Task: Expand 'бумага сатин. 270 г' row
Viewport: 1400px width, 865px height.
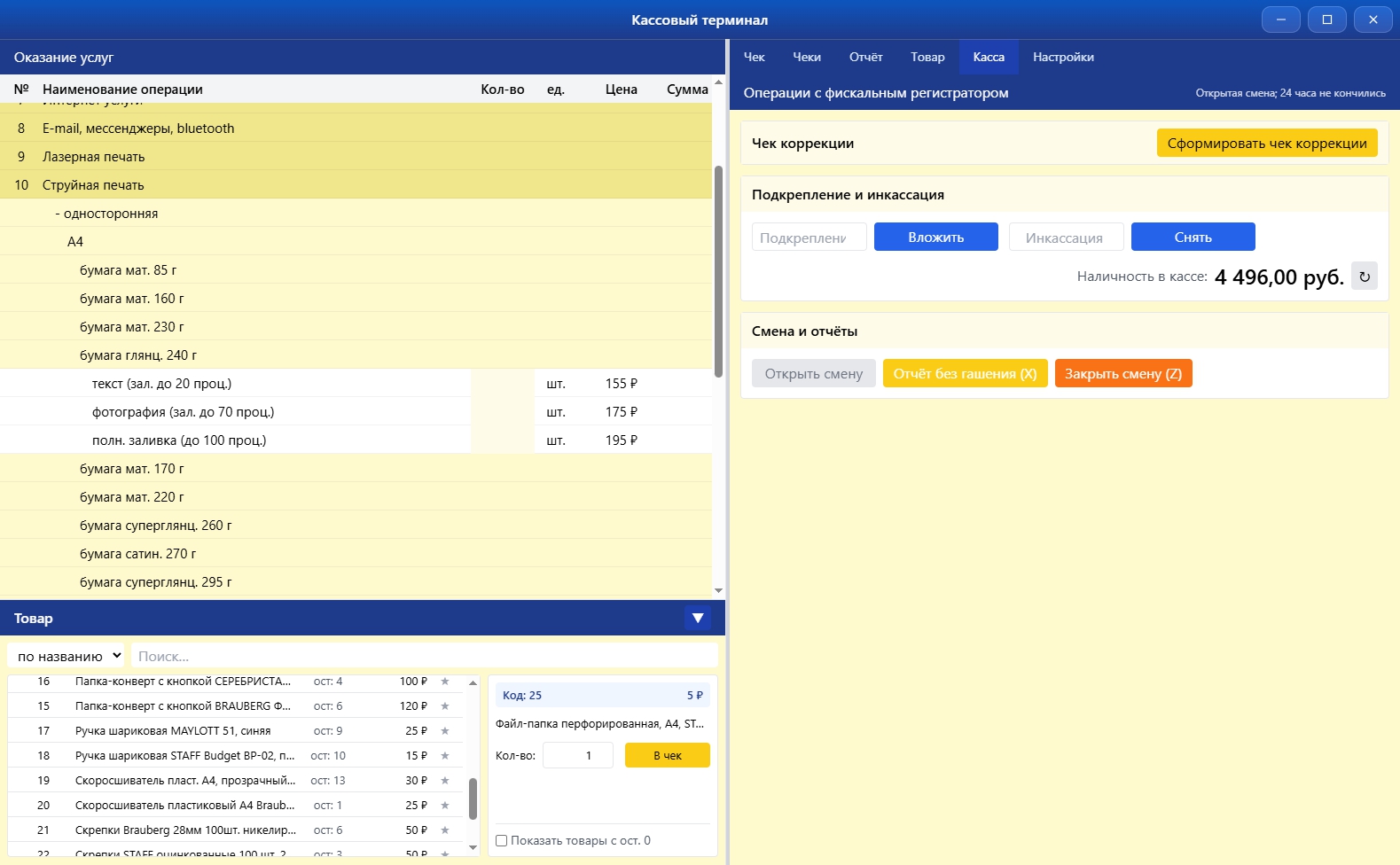Action: point(356,553)
